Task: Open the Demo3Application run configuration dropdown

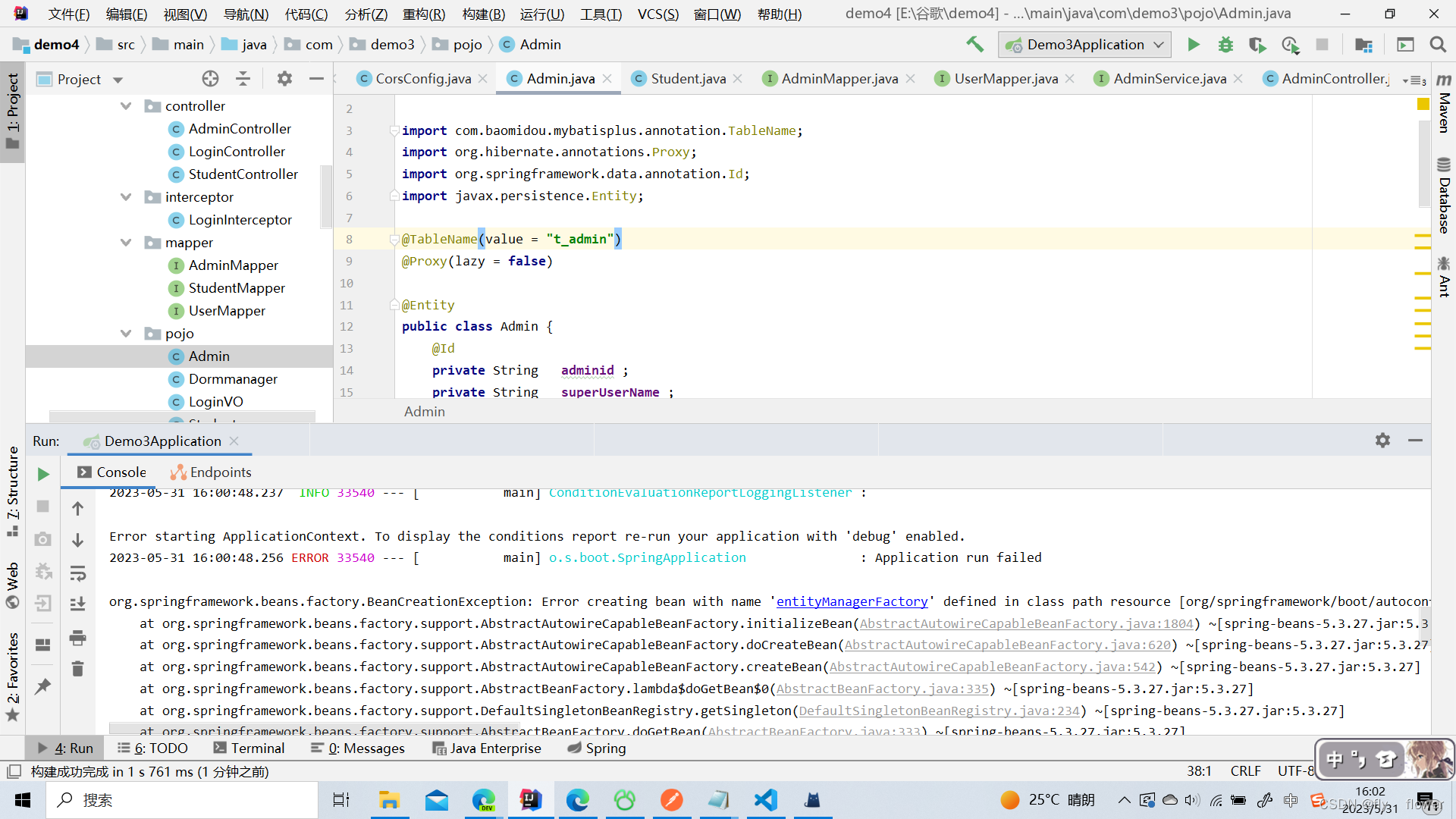Action: 1084,44
